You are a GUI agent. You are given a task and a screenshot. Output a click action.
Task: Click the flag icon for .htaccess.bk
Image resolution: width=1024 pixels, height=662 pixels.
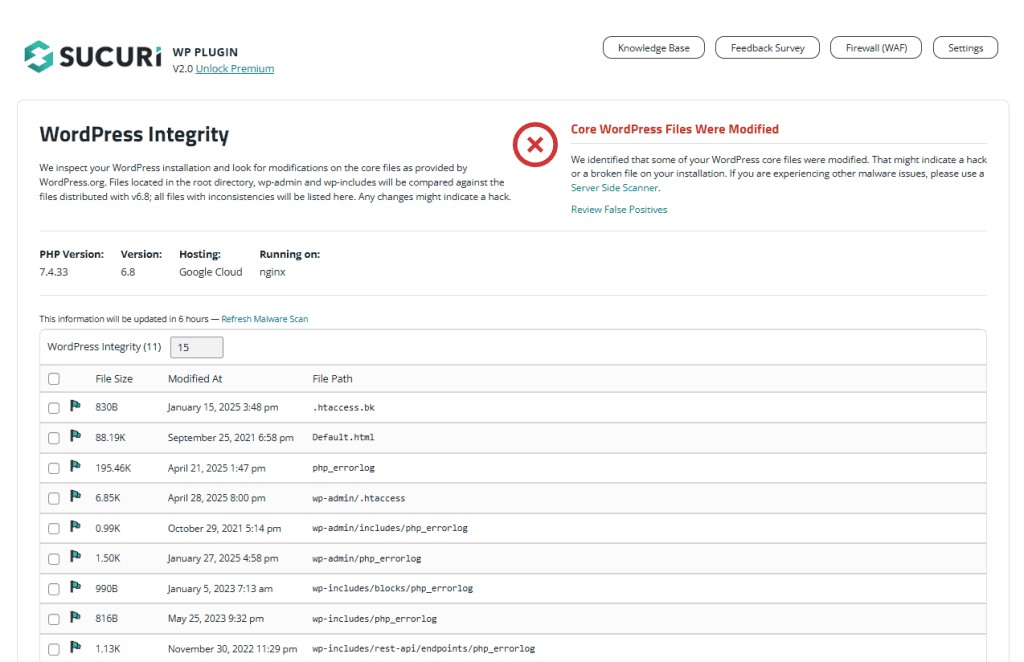coord(76,406)
